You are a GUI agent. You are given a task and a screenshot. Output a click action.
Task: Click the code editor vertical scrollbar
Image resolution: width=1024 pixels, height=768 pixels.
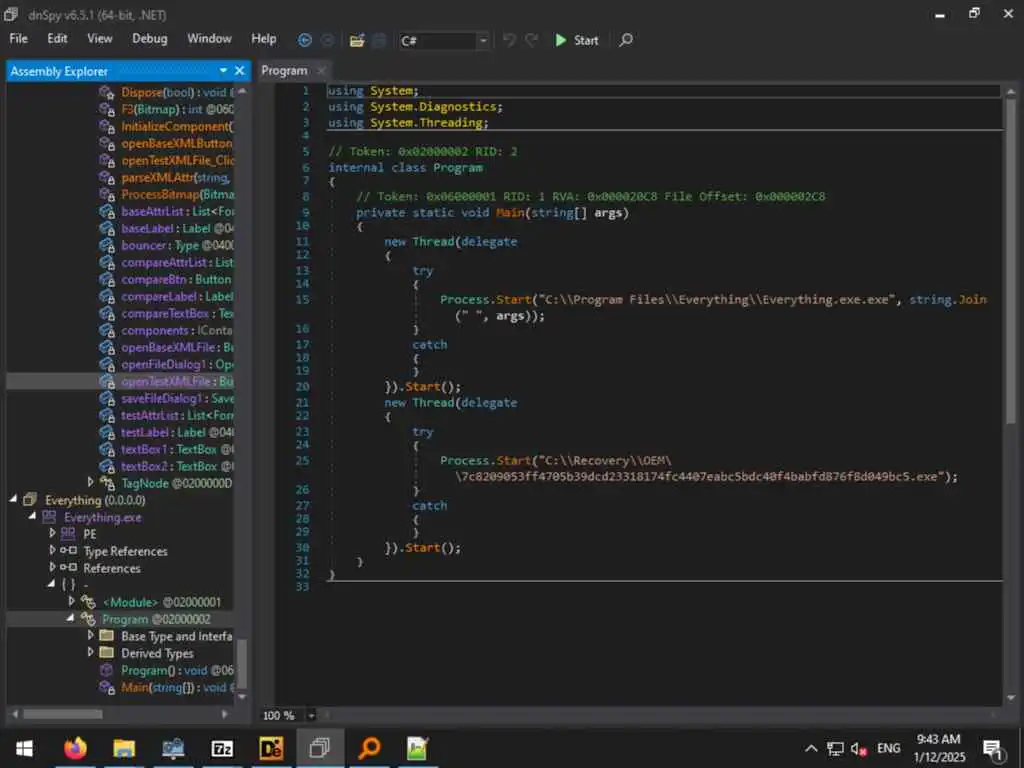(x=1010, y=261)
